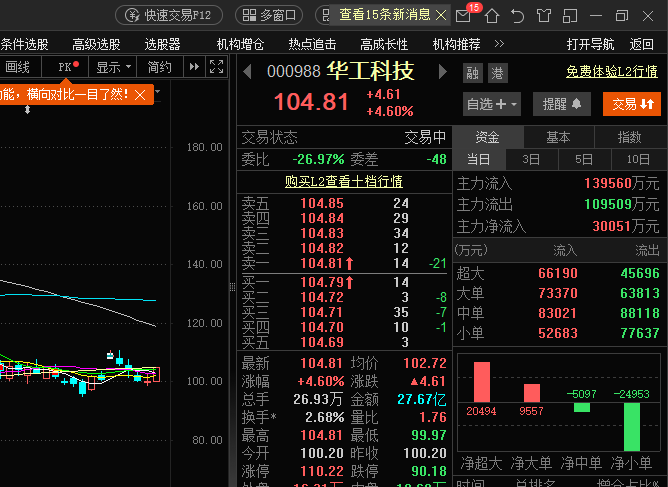Switch to the 基本 tab
668x487 pixels.
[x=559, y=137]
